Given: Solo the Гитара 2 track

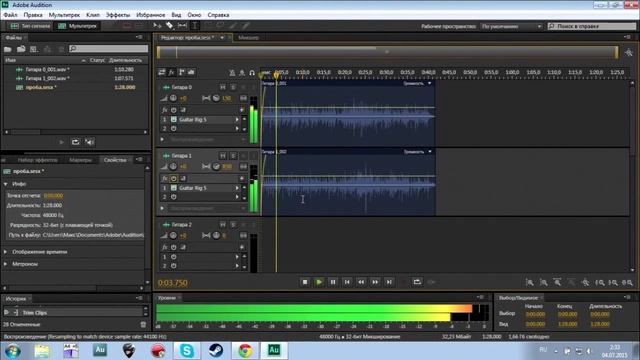Looking at the screenshot, I should pos(233,224).
